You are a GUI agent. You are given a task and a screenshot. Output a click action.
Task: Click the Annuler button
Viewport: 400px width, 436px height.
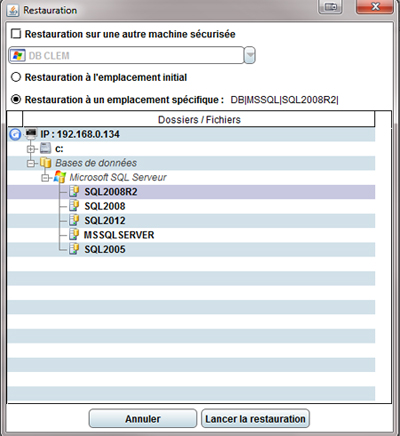click(x=143, y=419)
